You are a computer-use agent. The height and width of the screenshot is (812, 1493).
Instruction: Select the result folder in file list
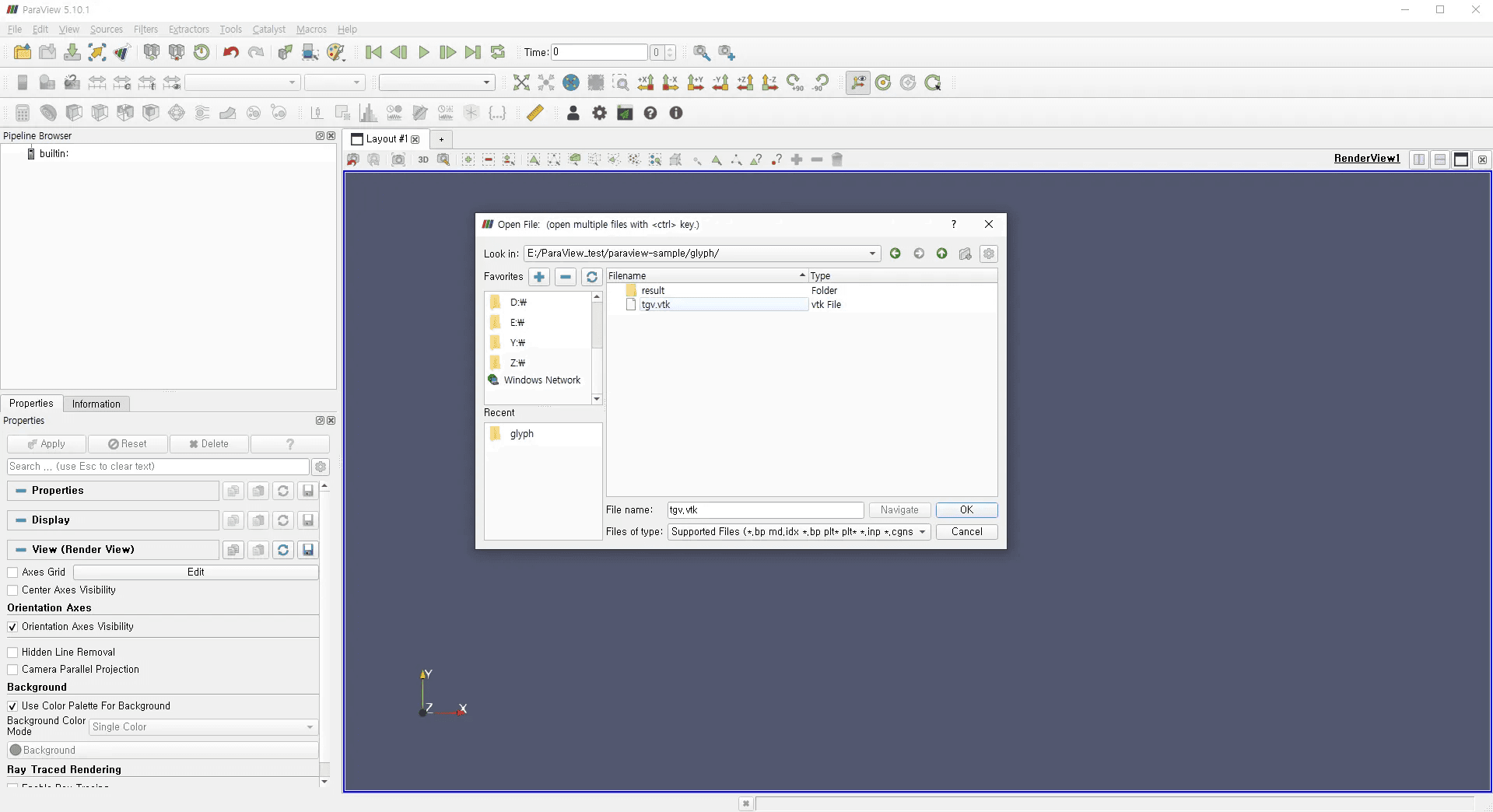click(653, 291)
